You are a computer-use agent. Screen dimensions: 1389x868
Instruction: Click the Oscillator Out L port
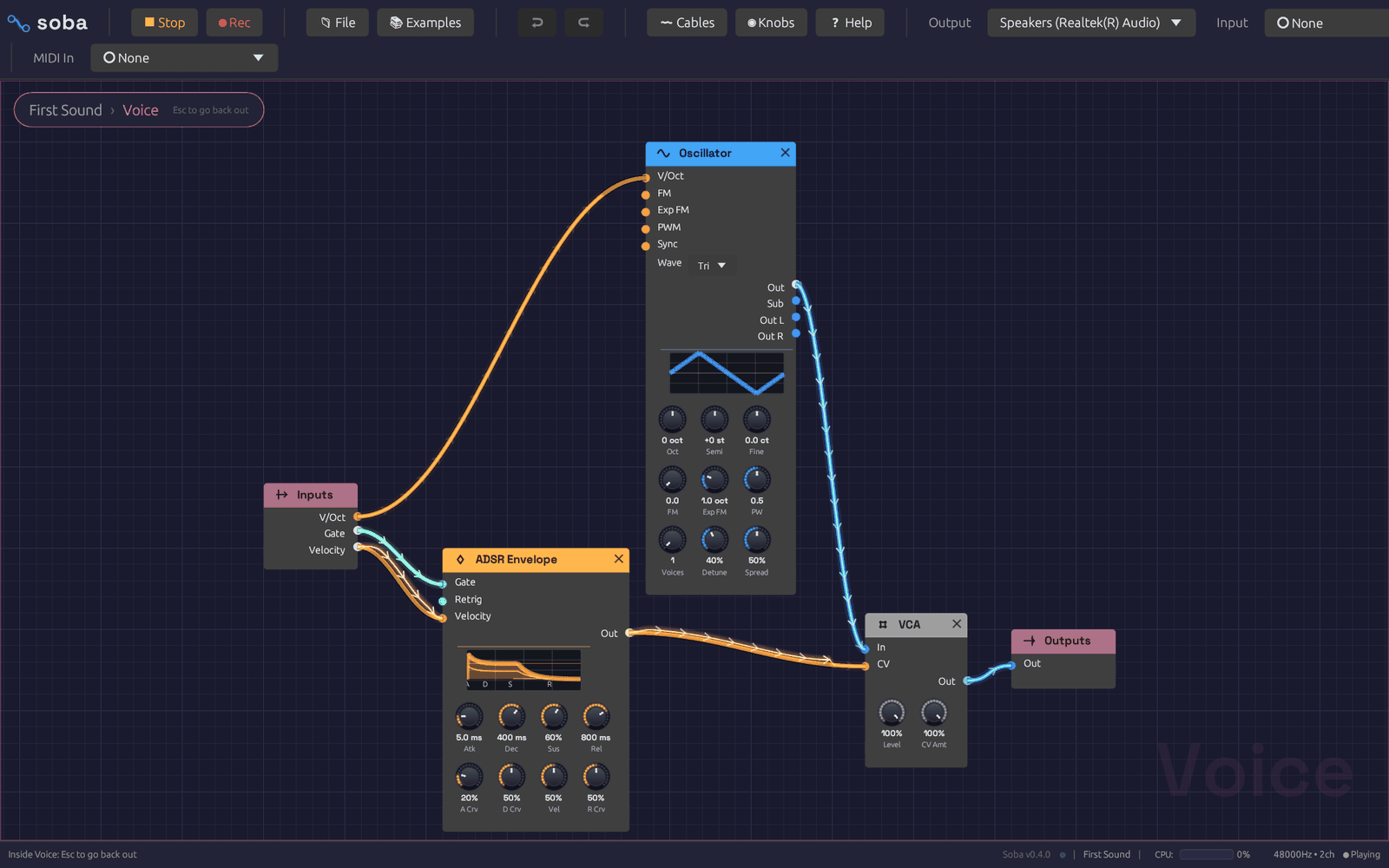coord(796,318)
